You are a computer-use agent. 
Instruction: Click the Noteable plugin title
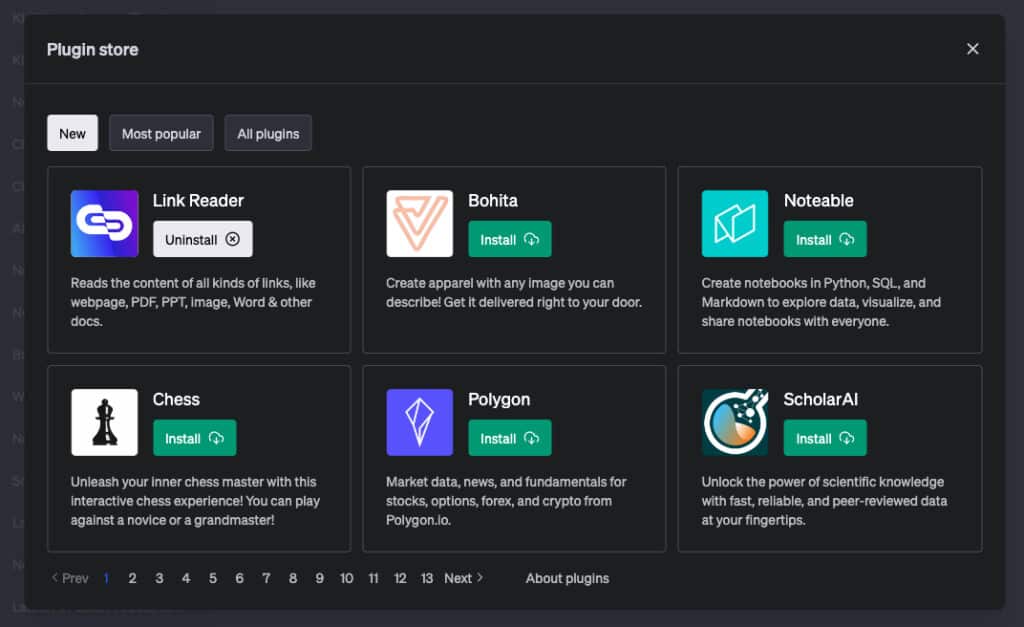(818, 201)
